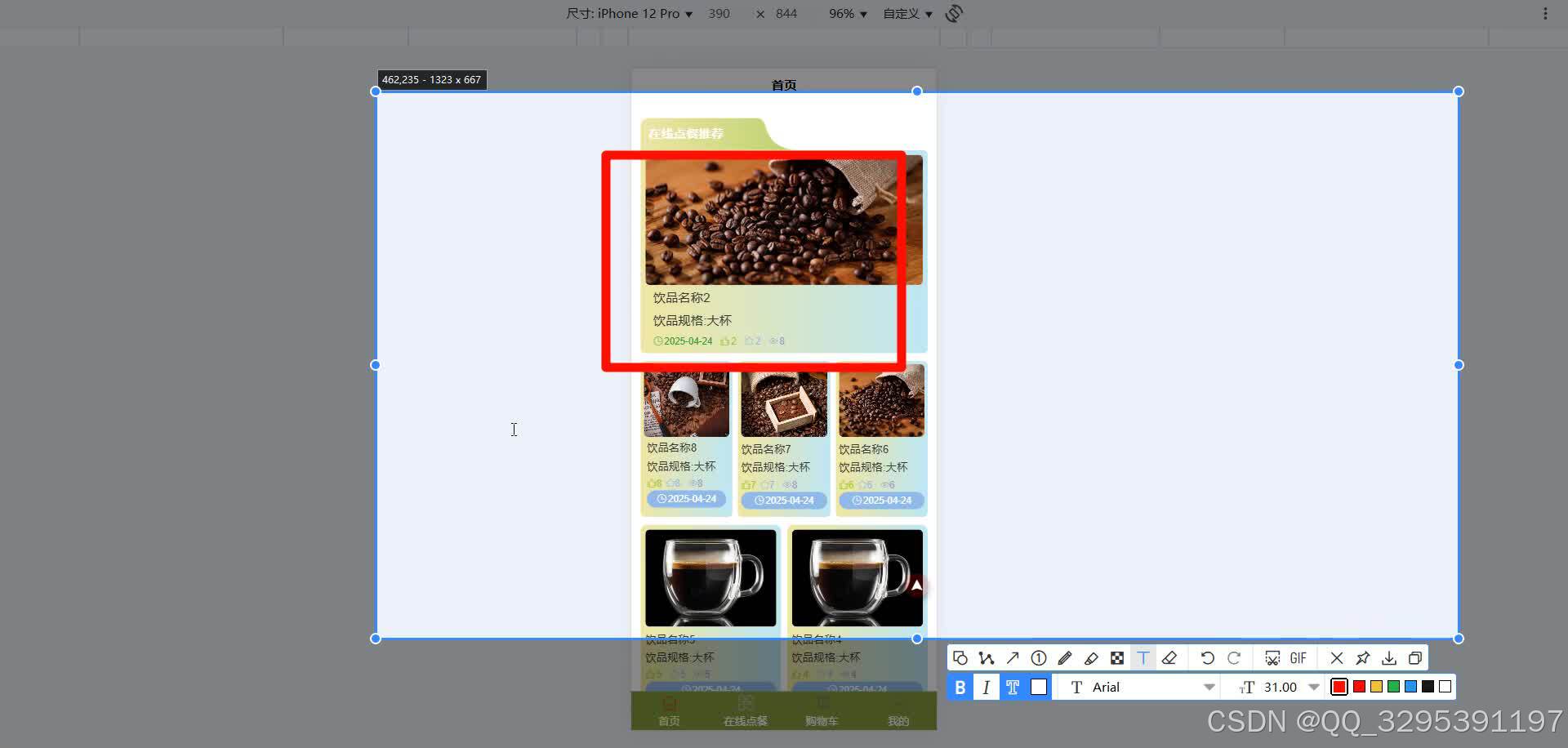Toggle the outlined text style
Image resolution: width=1568 pixels, height=748 pixels.
(1012, 687)
